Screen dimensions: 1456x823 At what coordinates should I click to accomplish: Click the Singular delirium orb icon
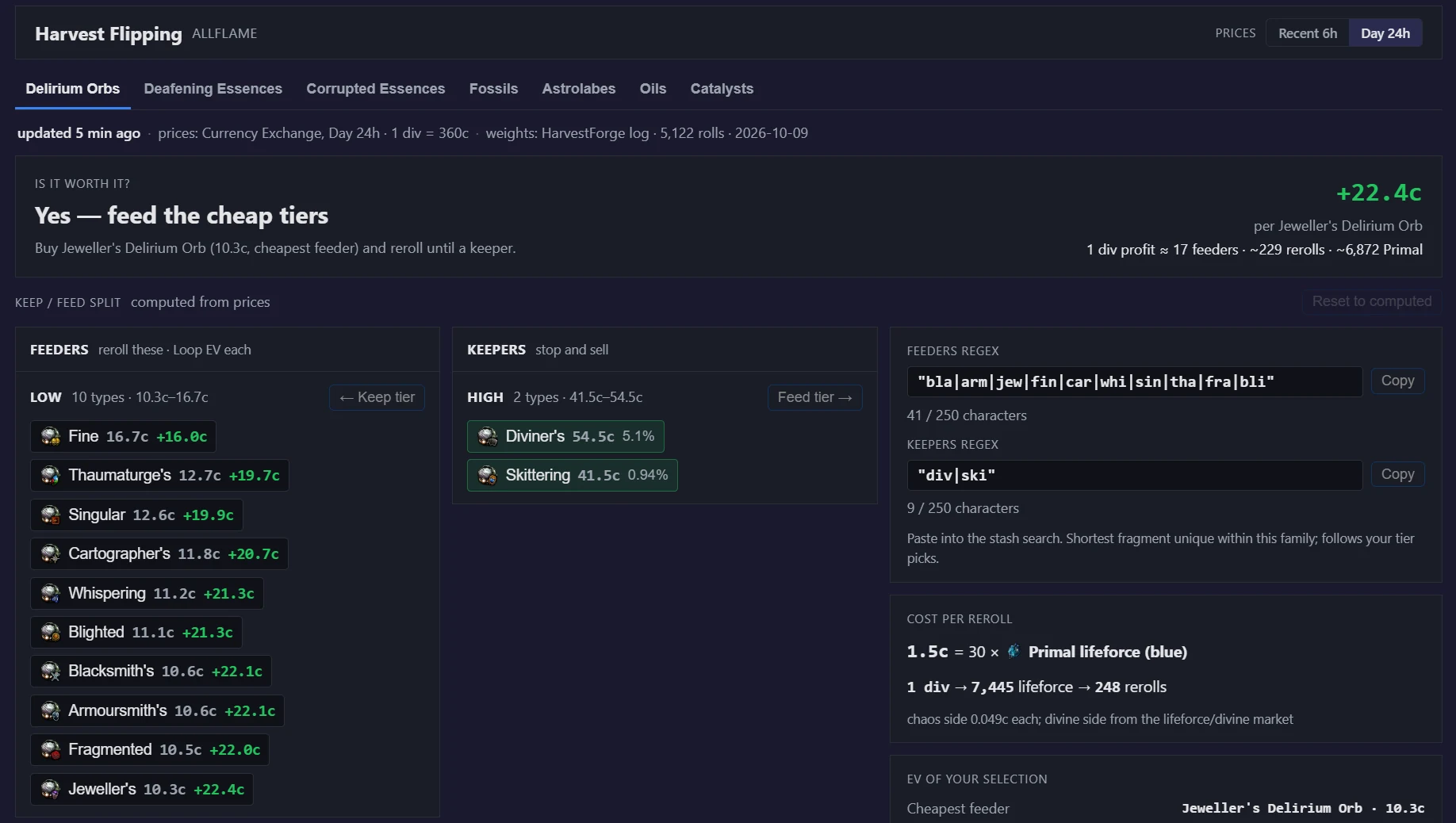[51, 515]
